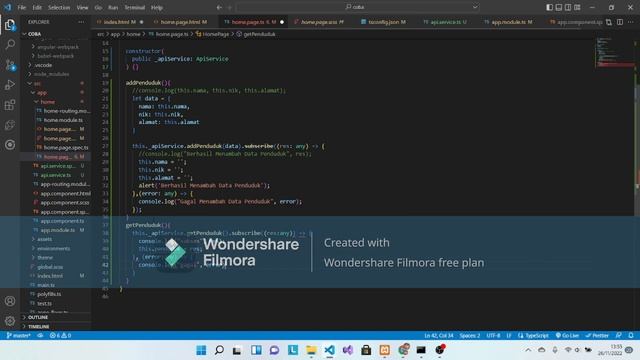Expand the OUTLINE section
The width and height of the screenshot is (640, 360).
point(55,317)
